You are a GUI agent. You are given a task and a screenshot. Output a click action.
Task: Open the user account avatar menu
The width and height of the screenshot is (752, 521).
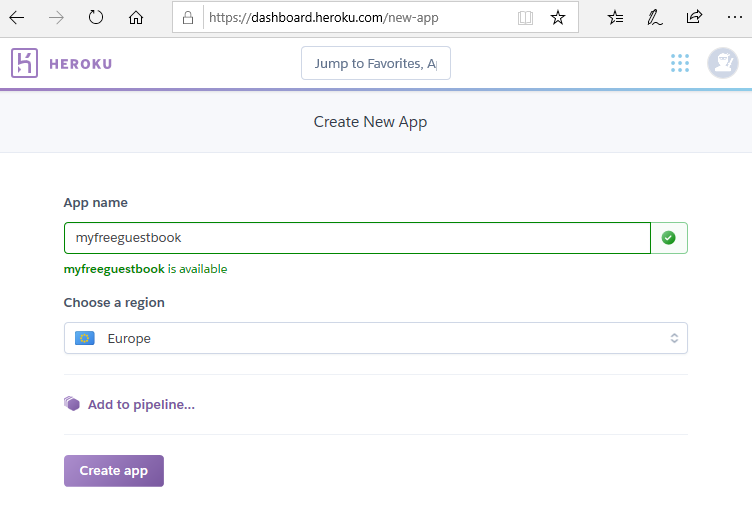coord(722,63)
